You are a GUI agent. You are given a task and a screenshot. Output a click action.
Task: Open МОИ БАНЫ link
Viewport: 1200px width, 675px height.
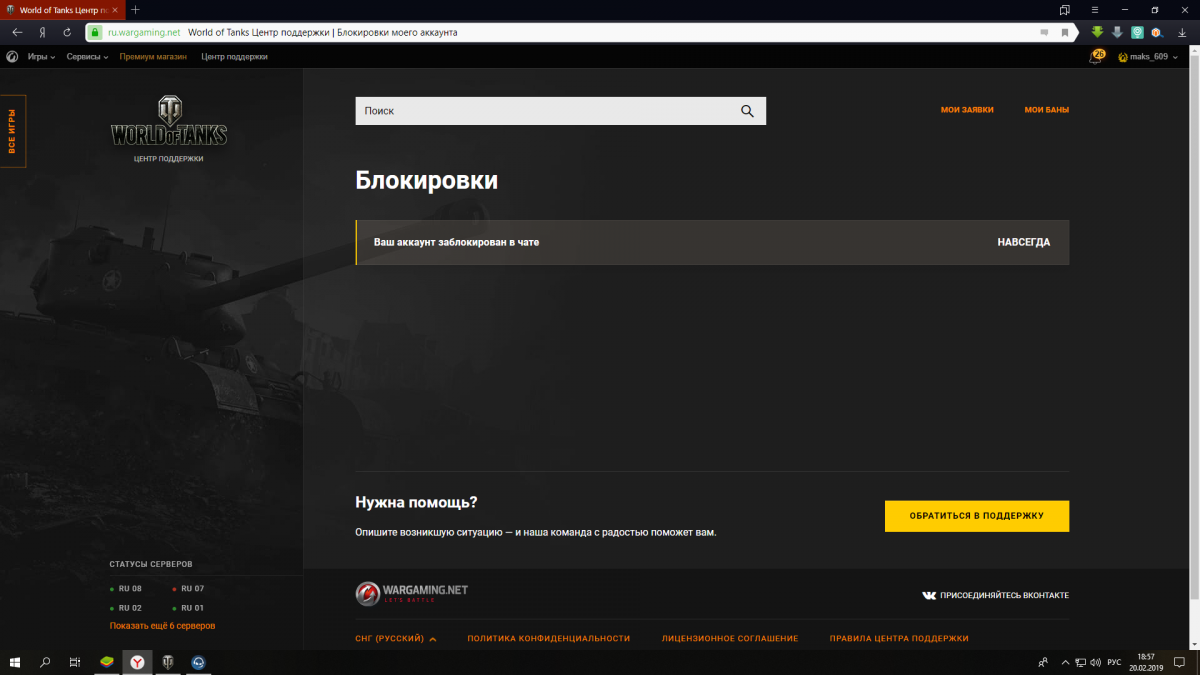(1047, 110)
